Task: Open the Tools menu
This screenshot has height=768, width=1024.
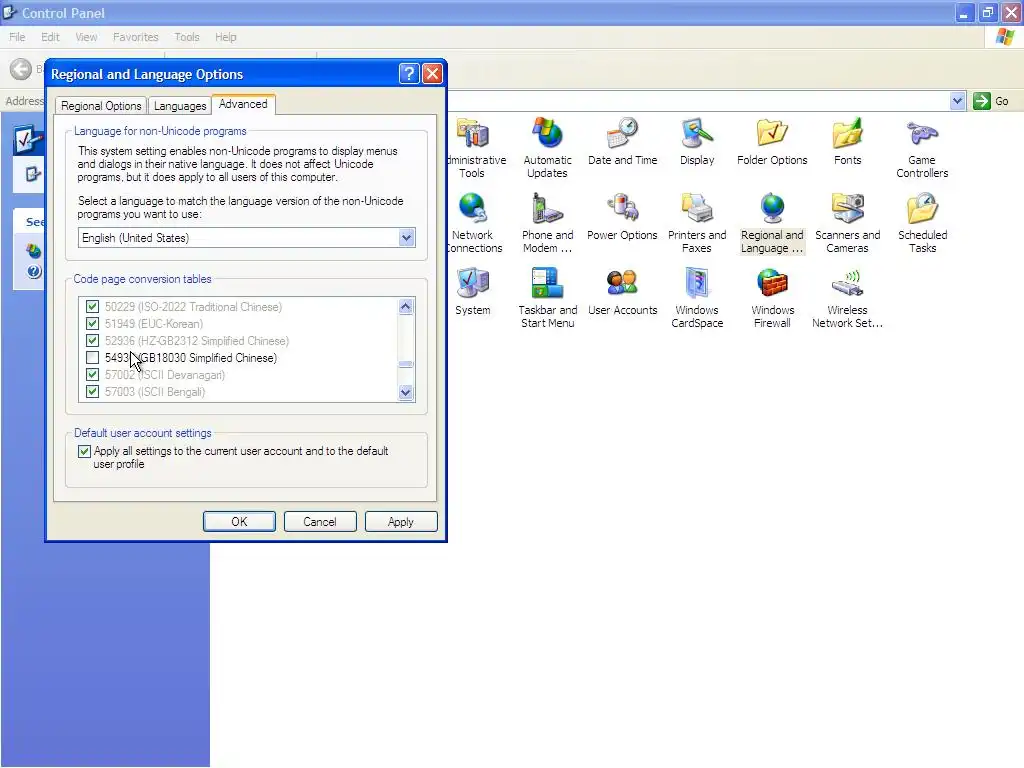Action: click(x=187, y=37)
